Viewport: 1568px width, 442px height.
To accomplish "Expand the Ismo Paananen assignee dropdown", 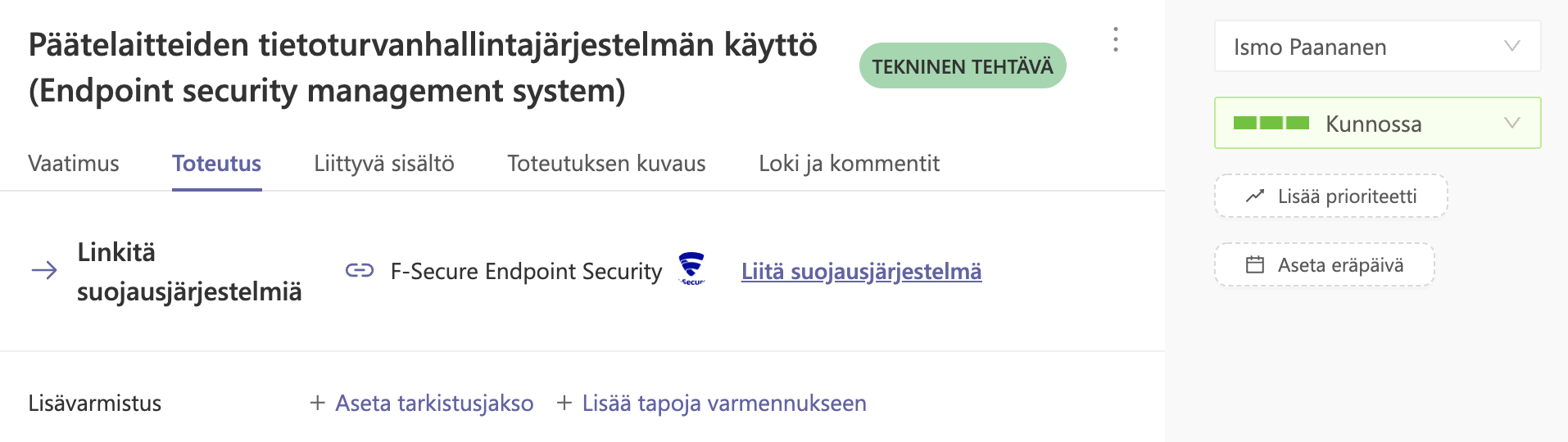I will click(x=1377, y=47).
